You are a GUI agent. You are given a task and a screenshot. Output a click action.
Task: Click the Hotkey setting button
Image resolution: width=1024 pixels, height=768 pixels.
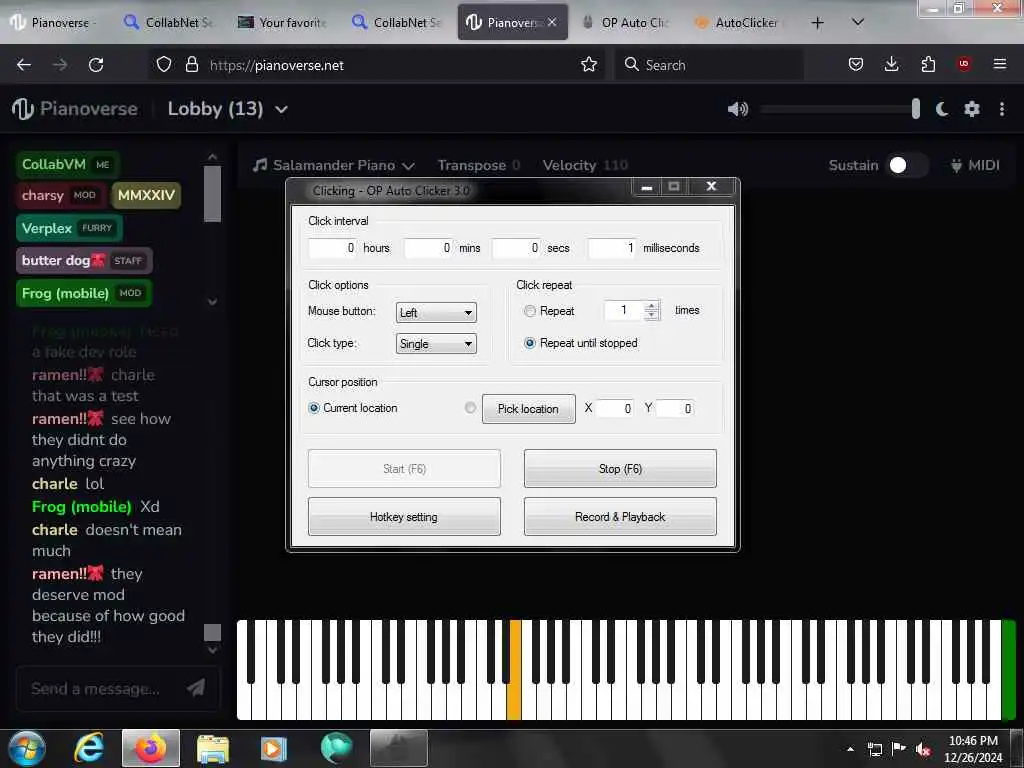point(404,517)
